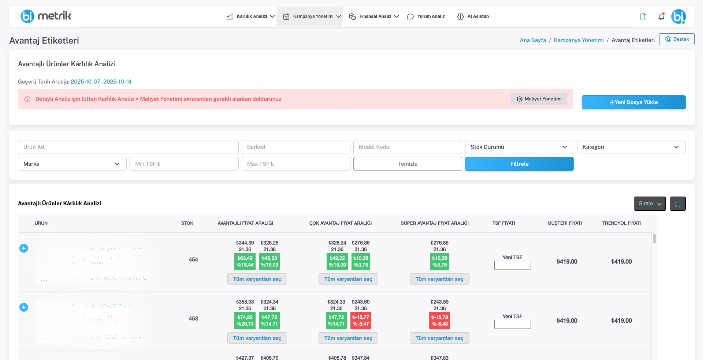Click the Avantaj Etiketleri page title

(44, 41)
